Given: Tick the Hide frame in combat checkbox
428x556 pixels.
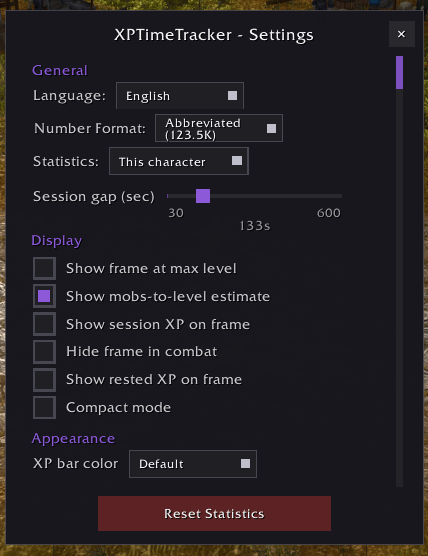Looking at the screenshot, I should [44, 352].
